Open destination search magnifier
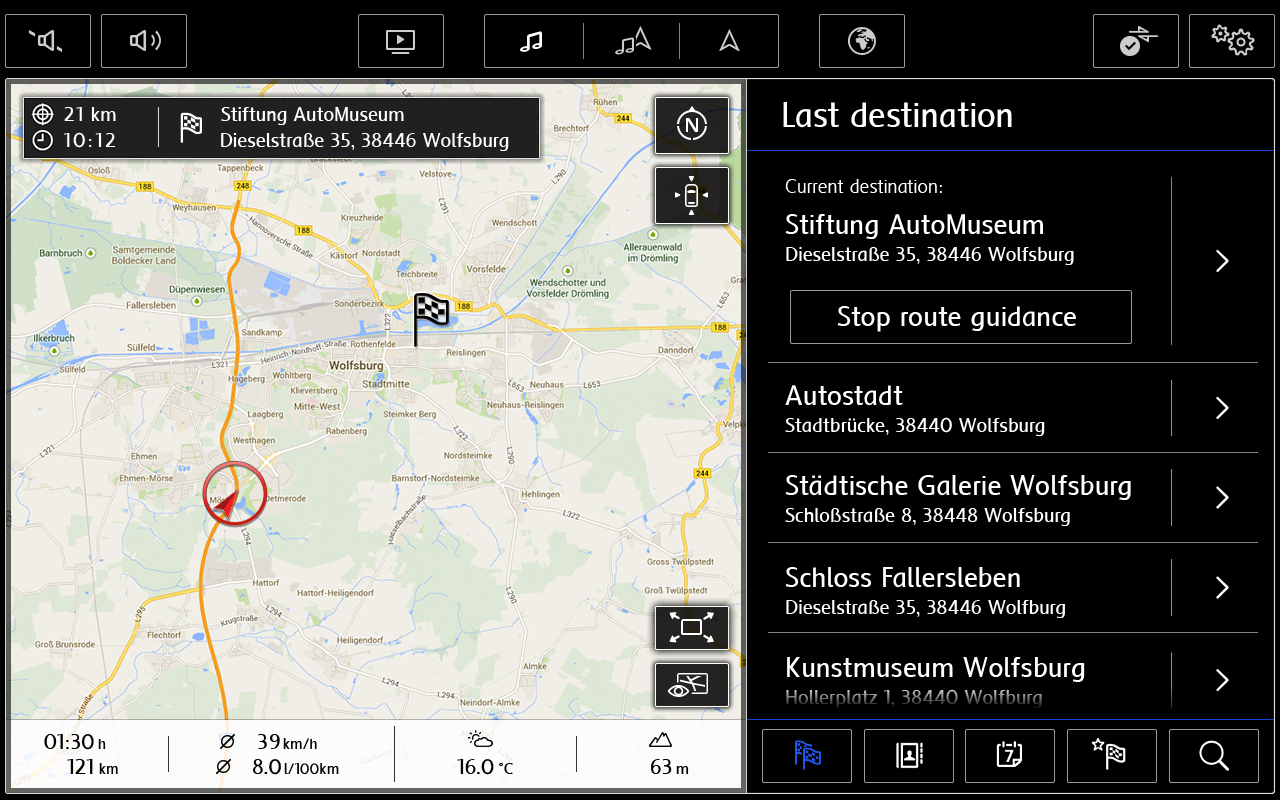Screen dimensions: 1280x800 [x=1214, y=756]
